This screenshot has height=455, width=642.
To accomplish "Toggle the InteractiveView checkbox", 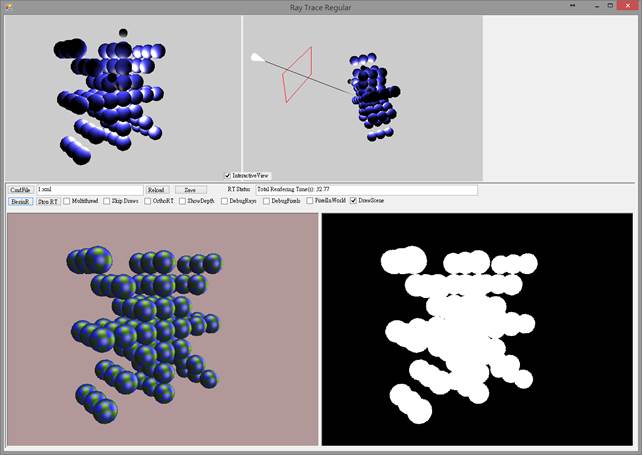I will 228,175.
